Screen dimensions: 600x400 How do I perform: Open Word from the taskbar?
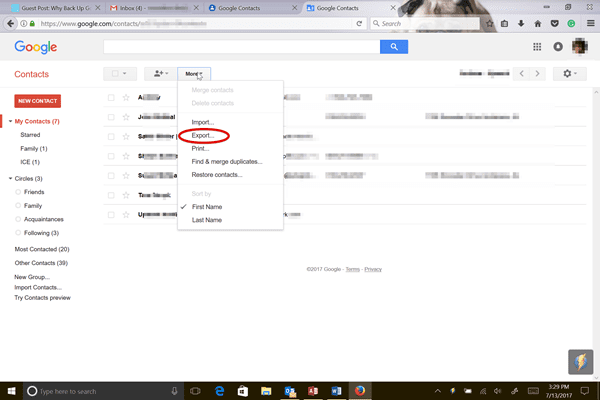(336, 391)
